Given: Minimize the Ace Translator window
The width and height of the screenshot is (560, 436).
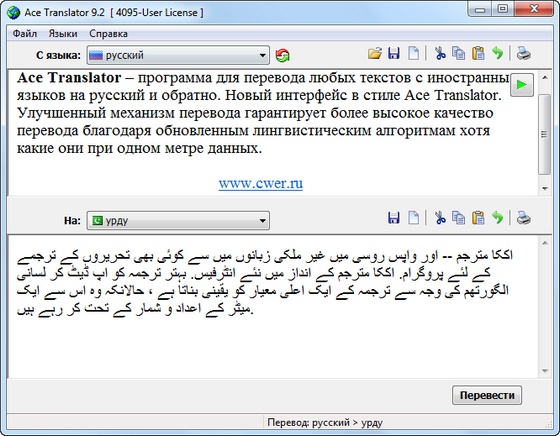Looking at the screenshot, I should click(x=481, y=9).
